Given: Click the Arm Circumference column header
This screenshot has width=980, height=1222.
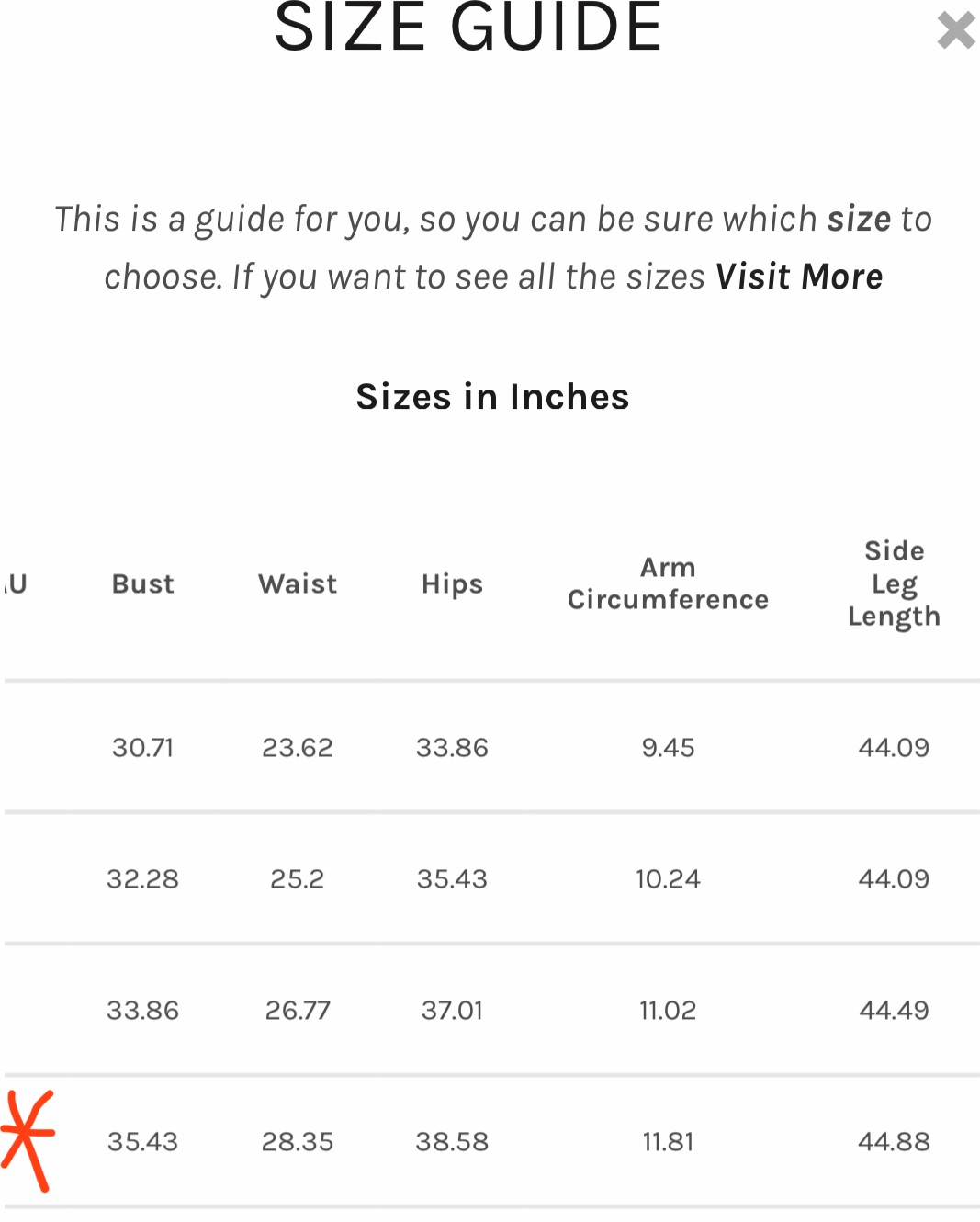Looking at the screenshot, I should [669, 583].
